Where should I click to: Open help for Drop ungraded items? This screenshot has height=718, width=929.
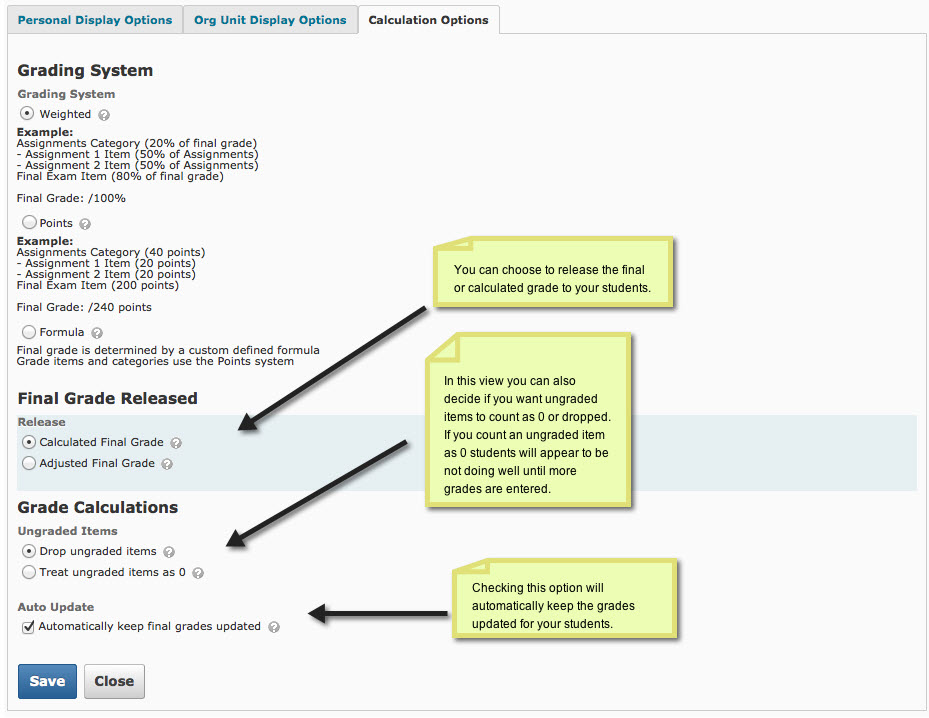[168, 551]
